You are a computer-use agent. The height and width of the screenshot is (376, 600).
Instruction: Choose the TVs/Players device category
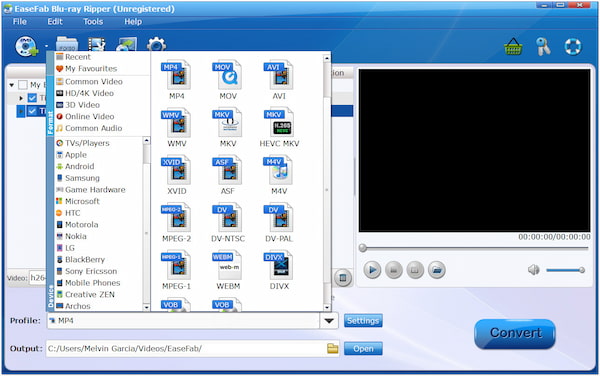pyautogui.click(x=83, y=143)
